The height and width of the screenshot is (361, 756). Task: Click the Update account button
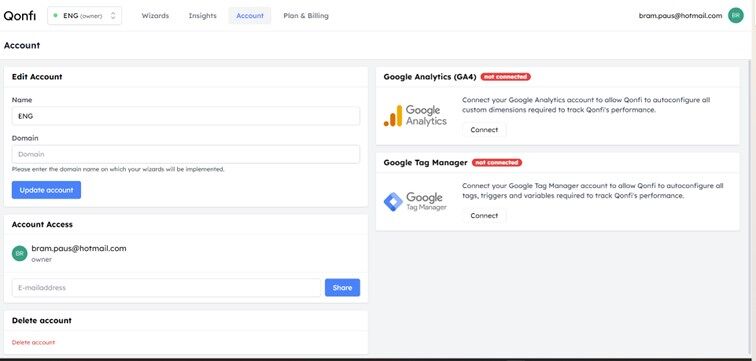point(46,190)
